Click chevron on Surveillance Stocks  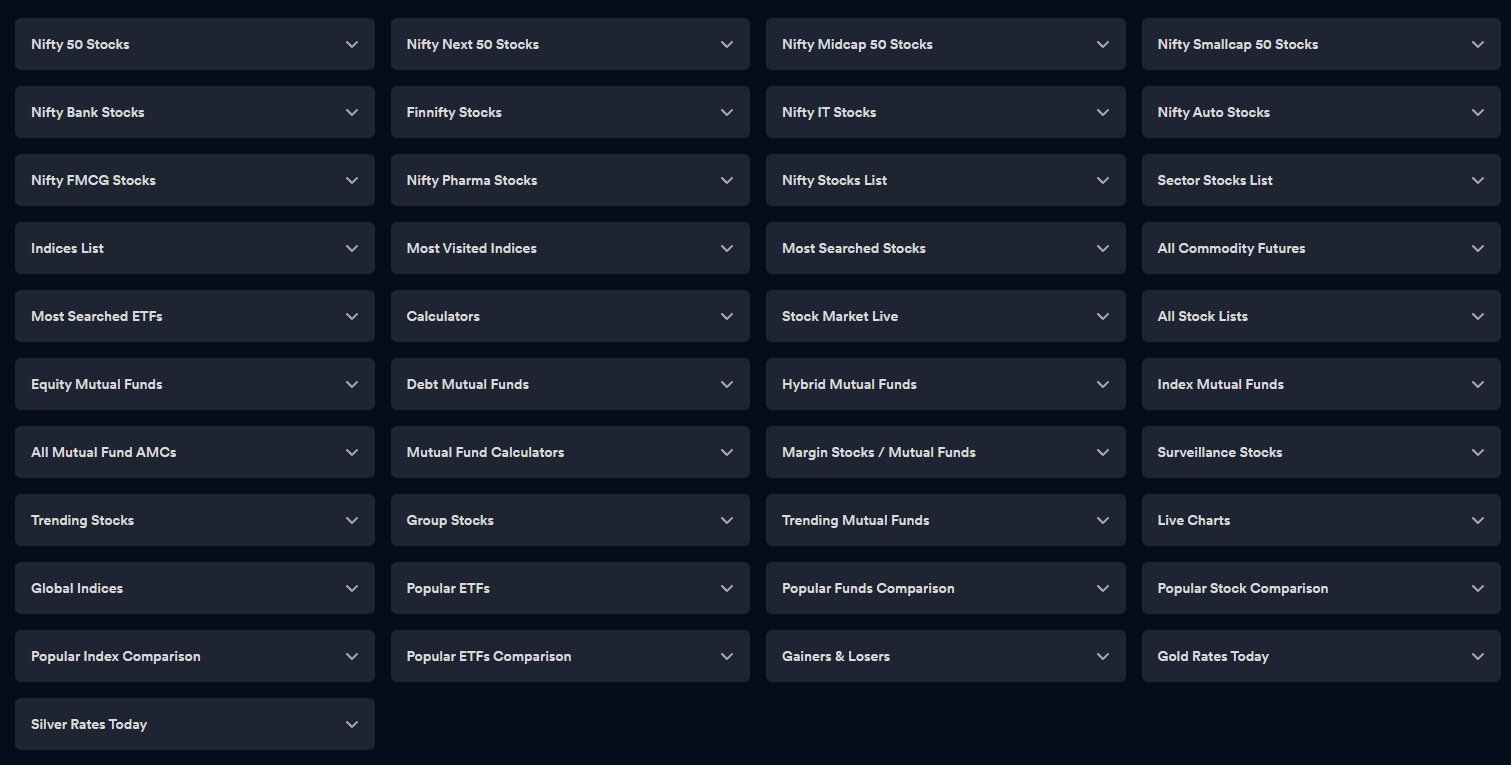(x=1478, y=452)
